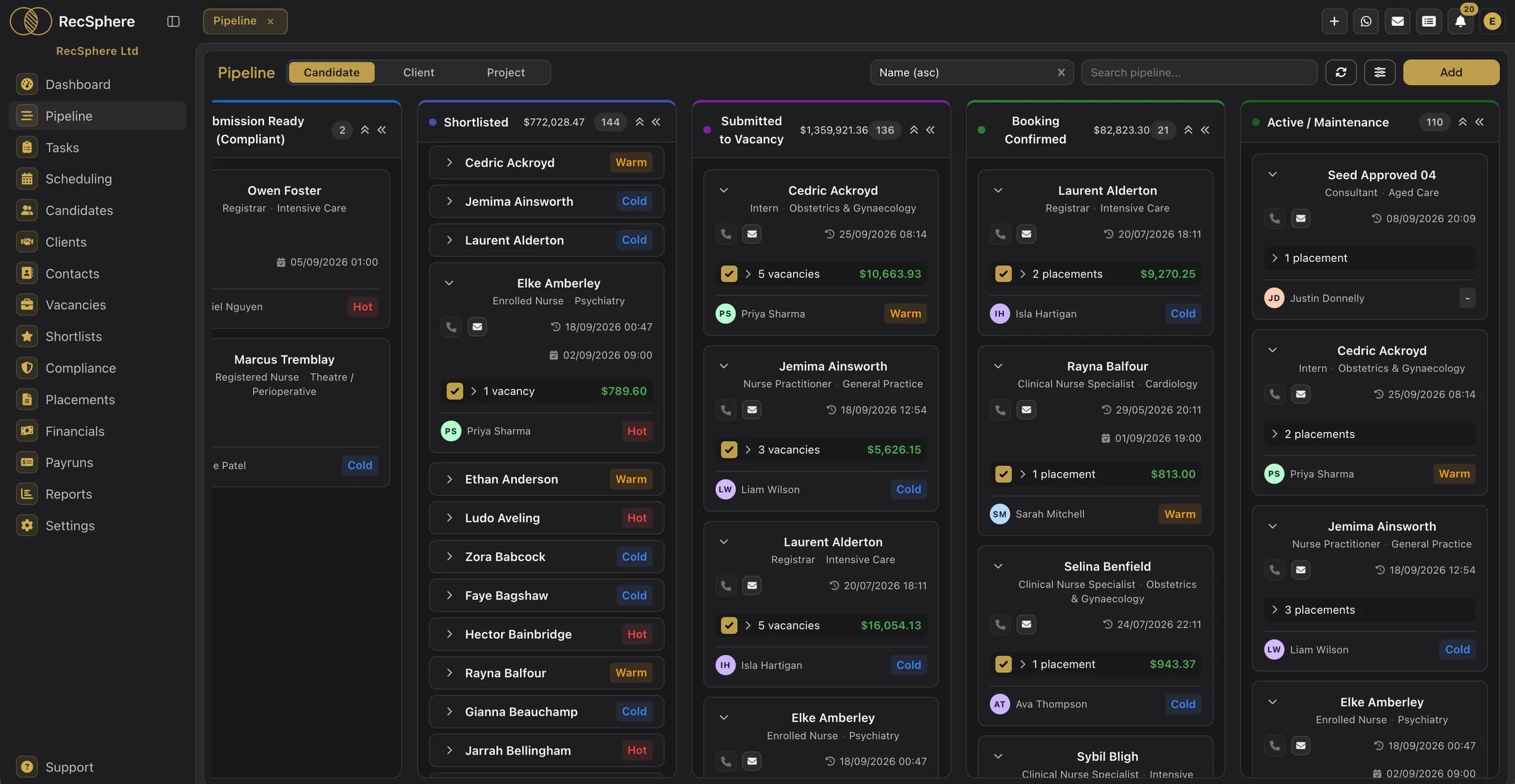Click email icon on Elke Amberley Shortlisted card

477,326
